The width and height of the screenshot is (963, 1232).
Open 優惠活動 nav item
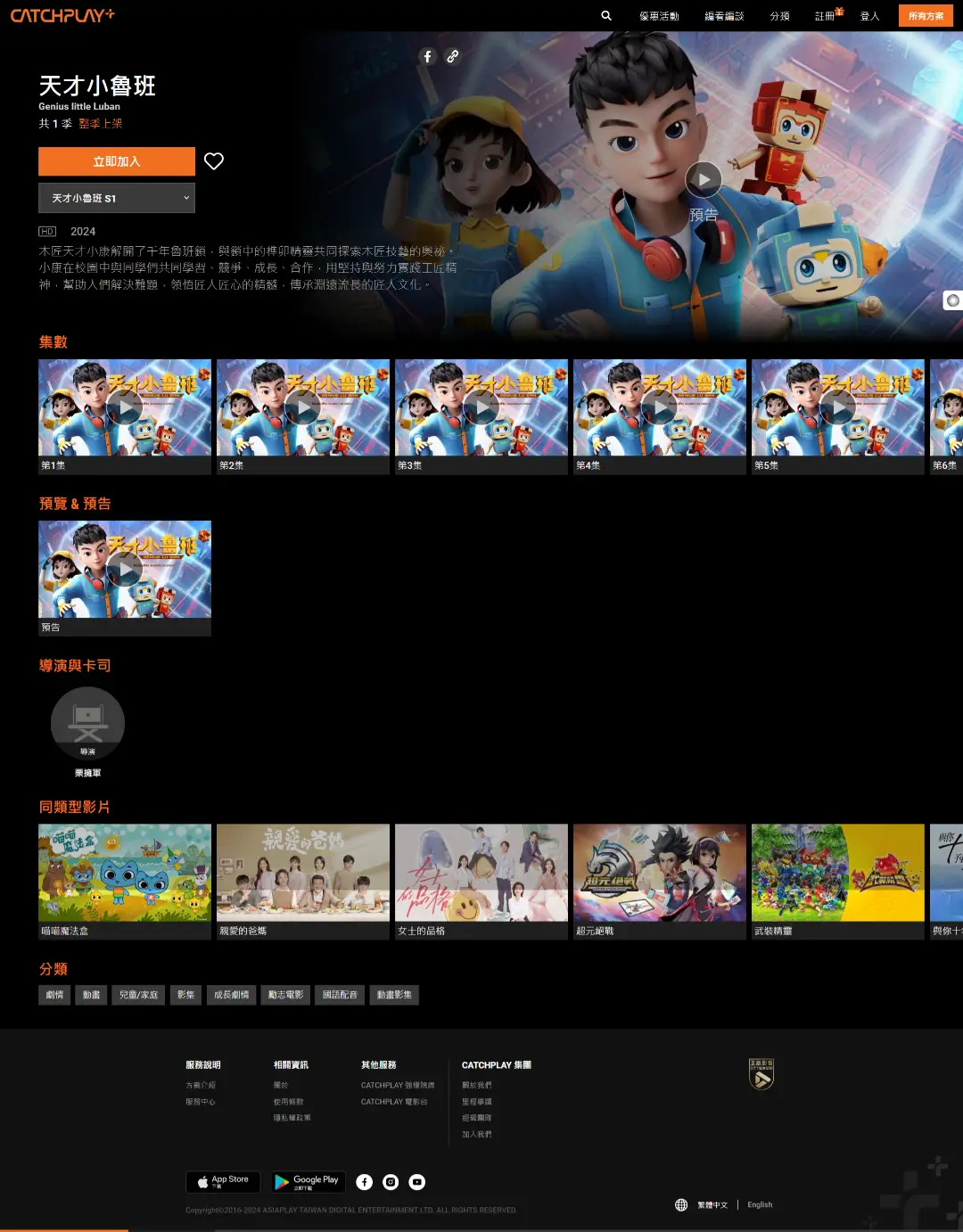(x=659, y=16)
